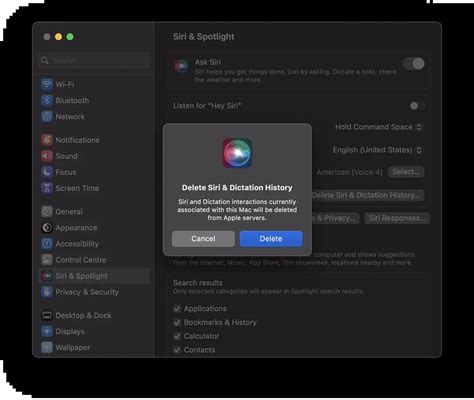474x400 pixels.
Task: Click the Privacy & Security hand icon
Action: [x=47, y=292]
